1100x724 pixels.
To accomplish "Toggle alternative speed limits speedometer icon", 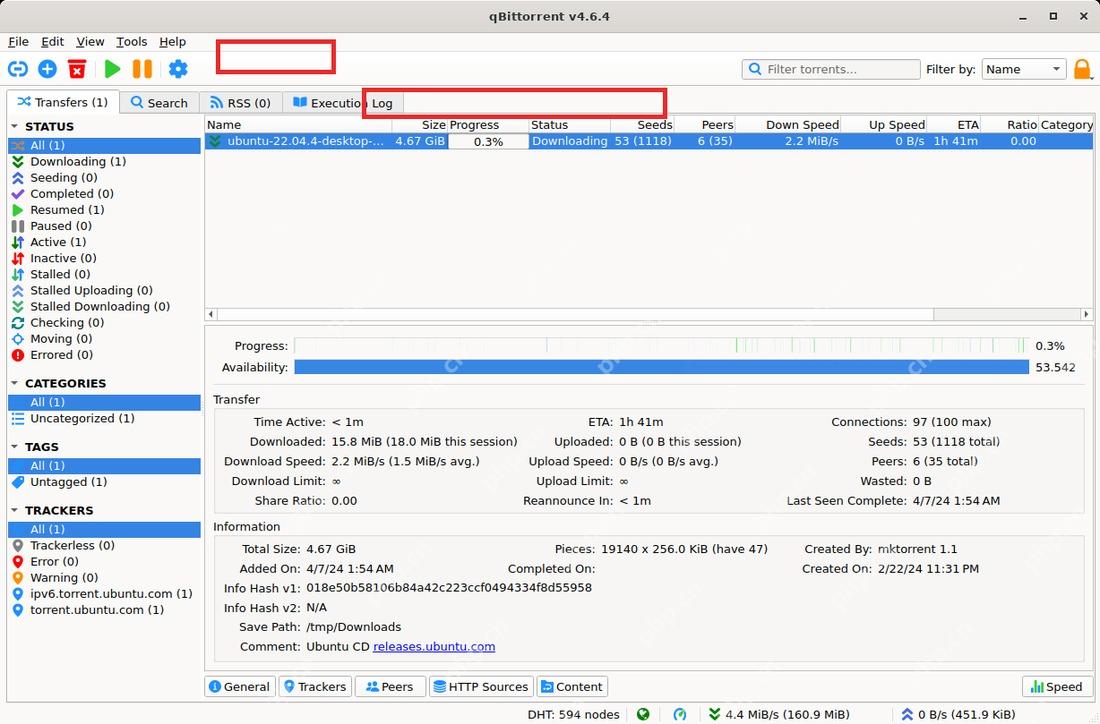I will tap(680, 714).
